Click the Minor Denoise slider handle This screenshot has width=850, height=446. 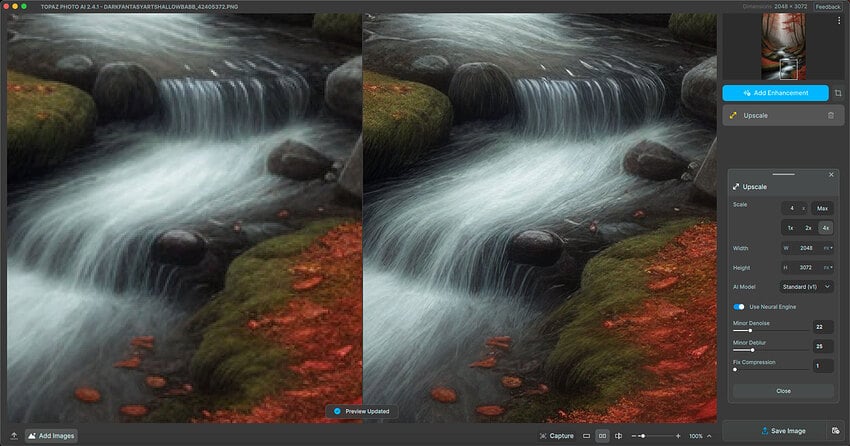pos(750,330)
